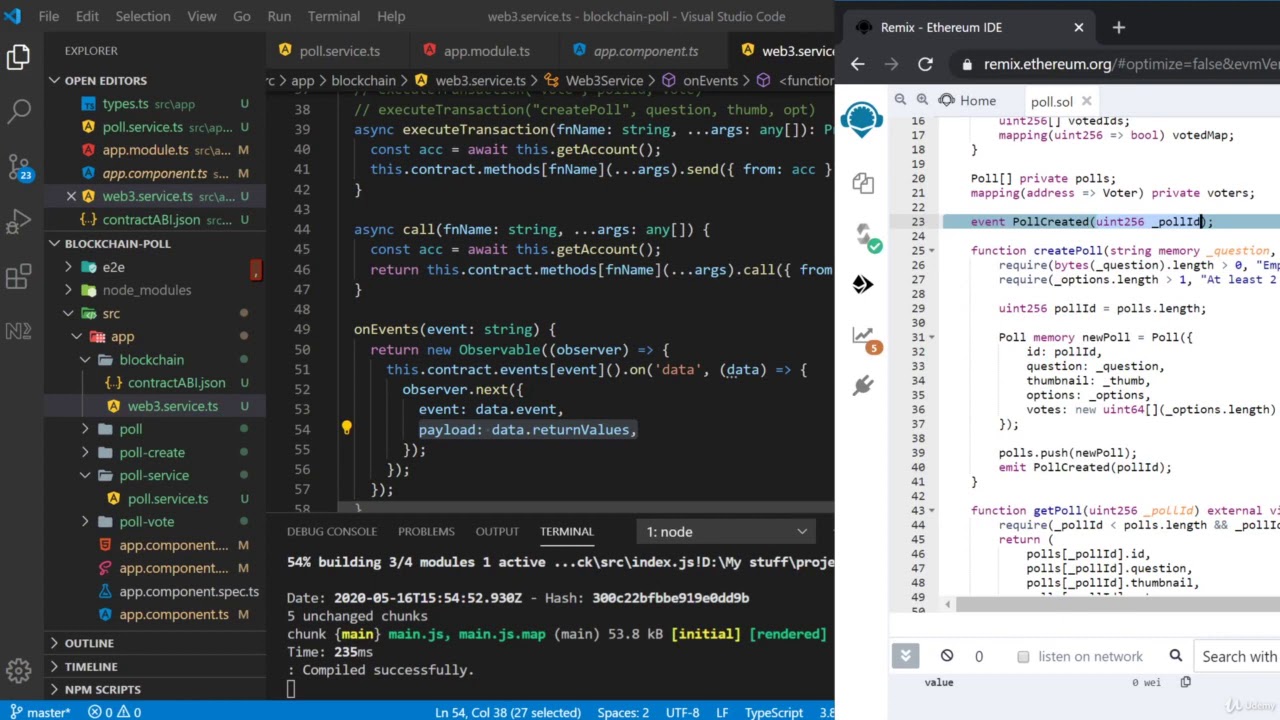Reload the Remix browser page
The width and height of the screenshot is (1280, 720).
[925, 64]
